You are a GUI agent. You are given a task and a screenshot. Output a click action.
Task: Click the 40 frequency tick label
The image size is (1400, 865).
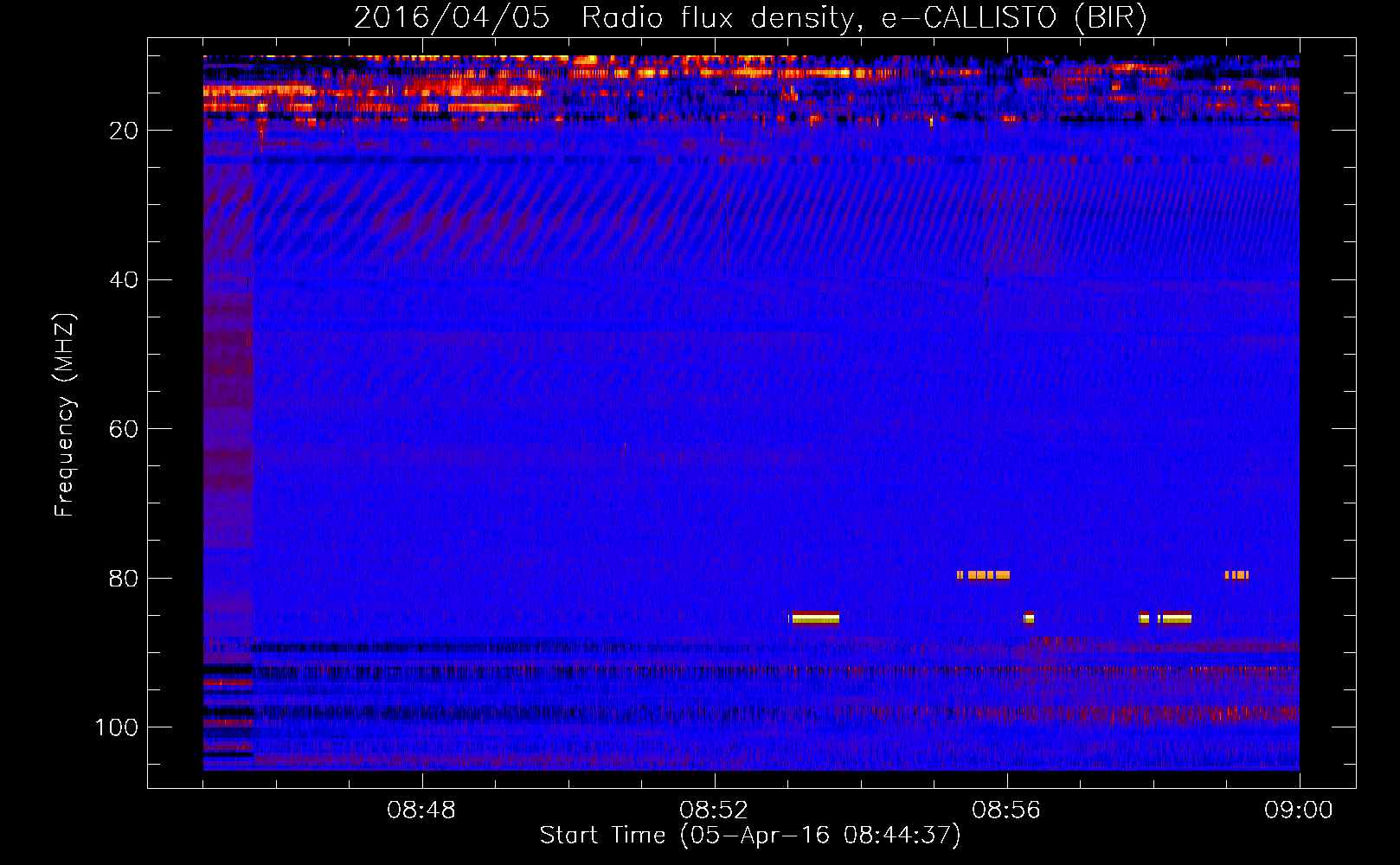125,280
